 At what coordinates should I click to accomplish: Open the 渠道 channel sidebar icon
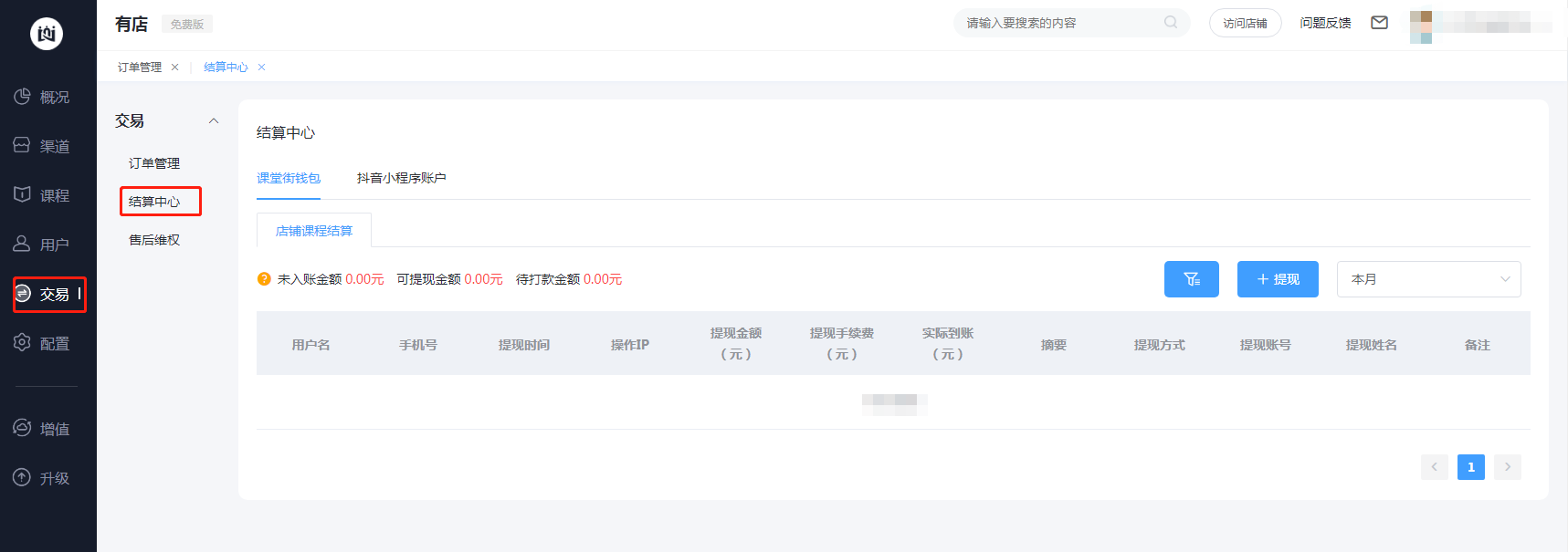[22, 146]
